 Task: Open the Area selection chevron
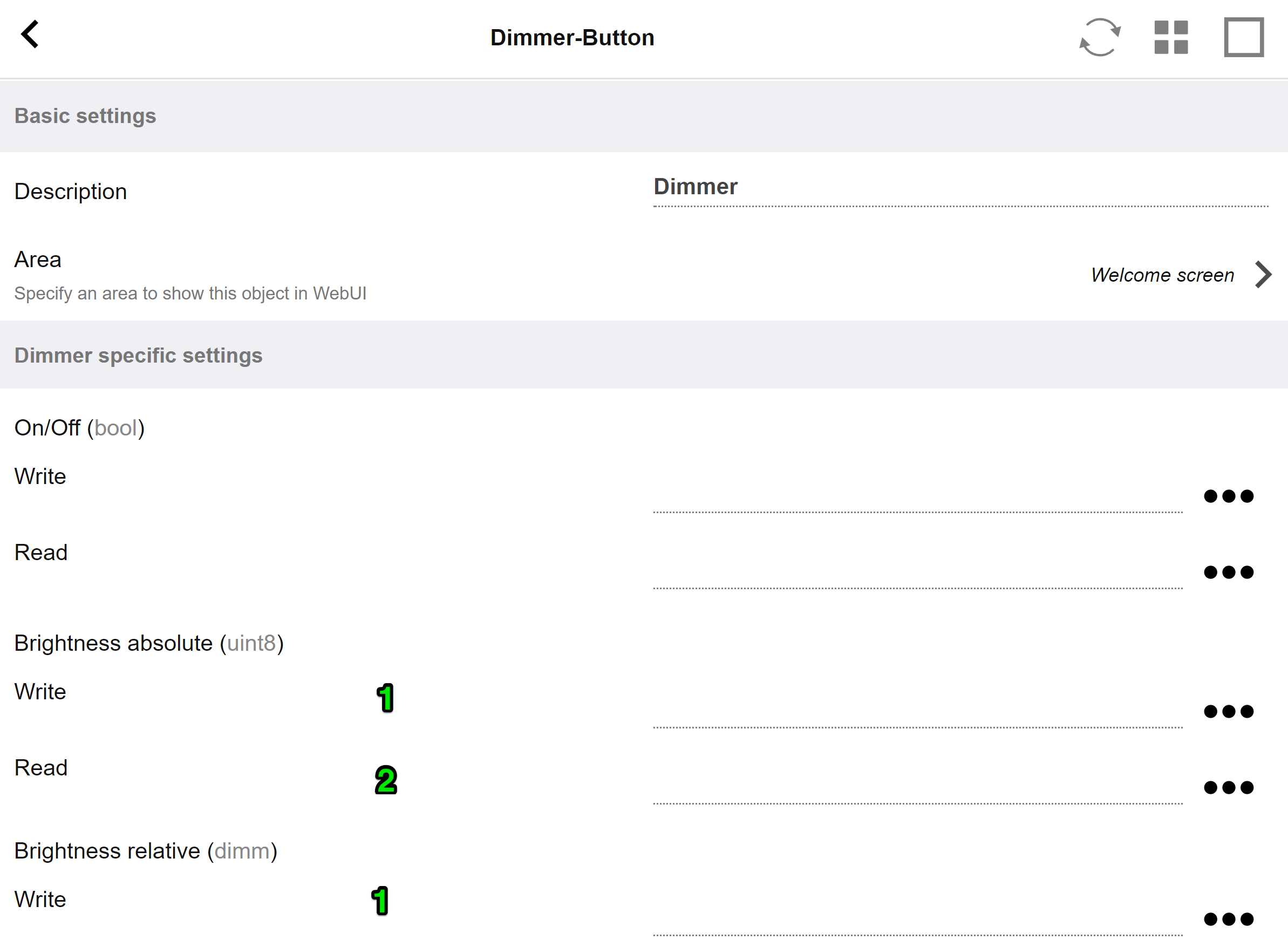coord(1263,275)
